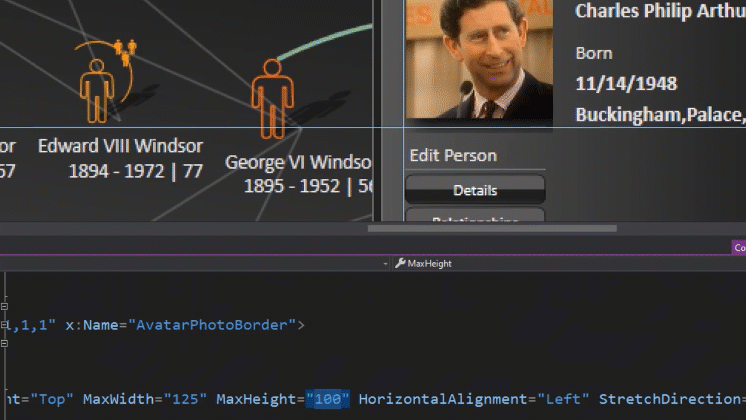The height and width of the screenshot is (420, 746).
Task: Click the highlighted "100" MaxHeight value
Action: [329, 400]
